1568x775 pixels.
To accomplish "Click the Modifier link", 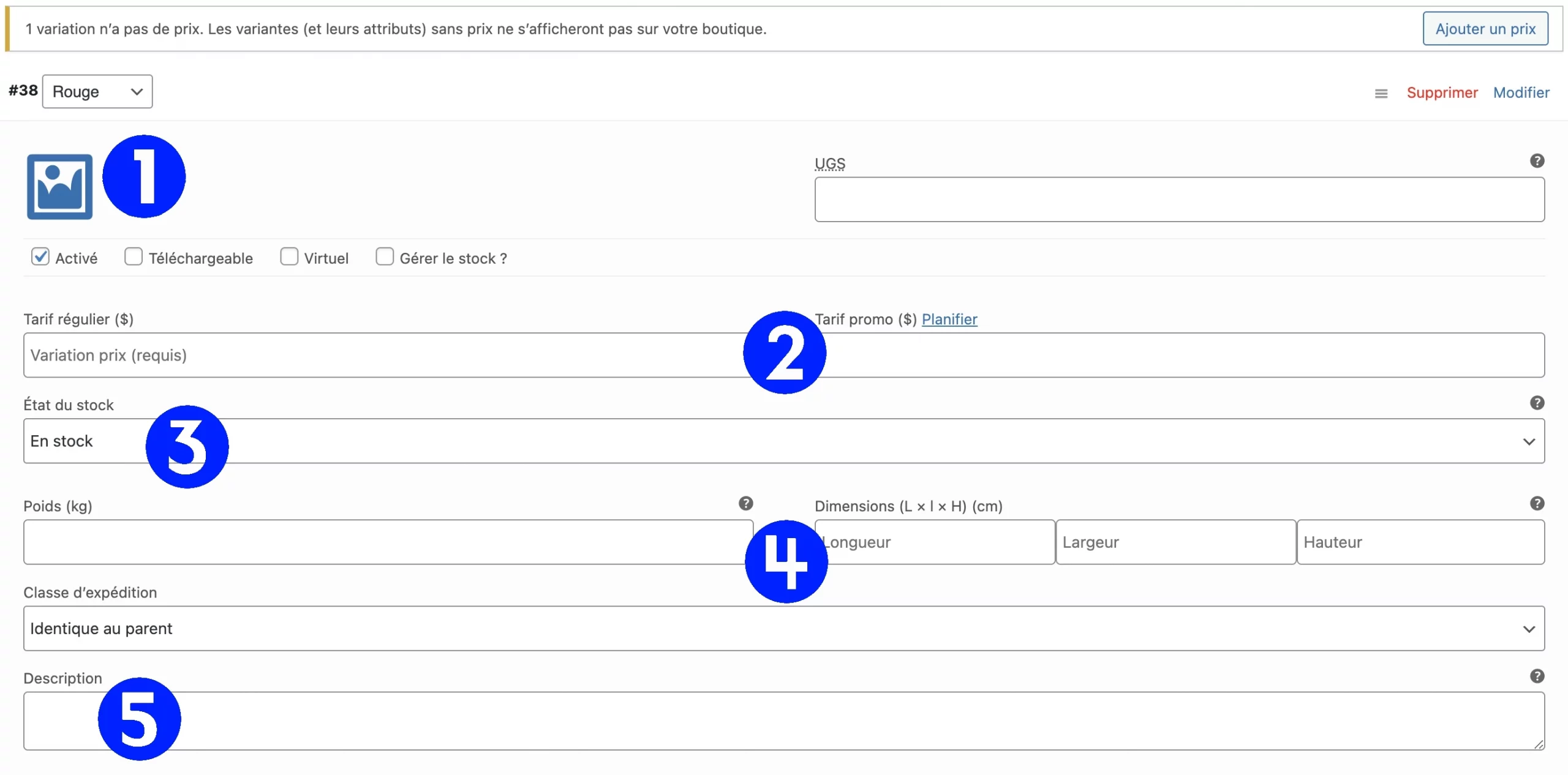I will point(1521,92).
